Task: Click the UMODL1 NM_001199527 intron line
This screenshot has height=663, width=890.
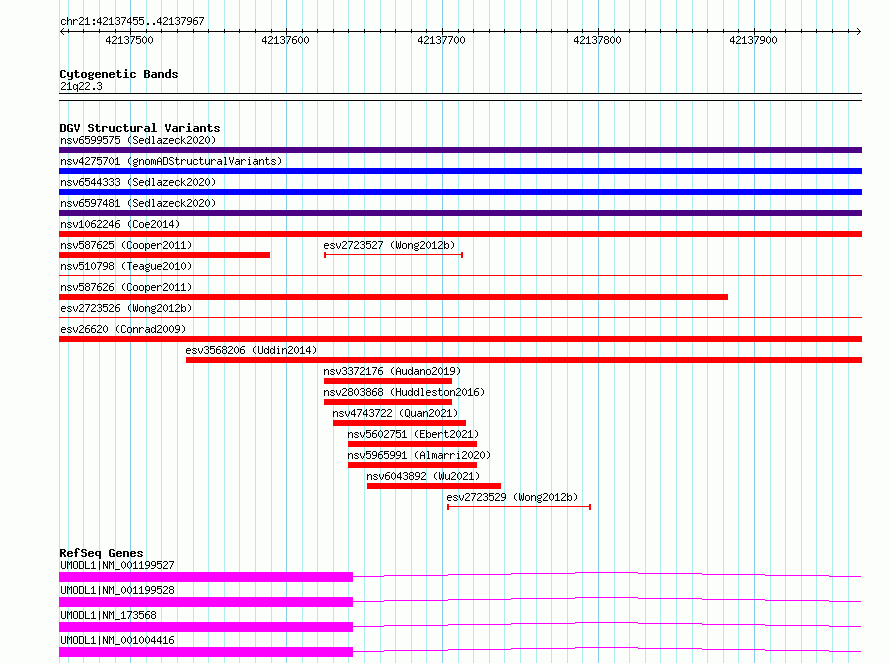Action: 607,574
